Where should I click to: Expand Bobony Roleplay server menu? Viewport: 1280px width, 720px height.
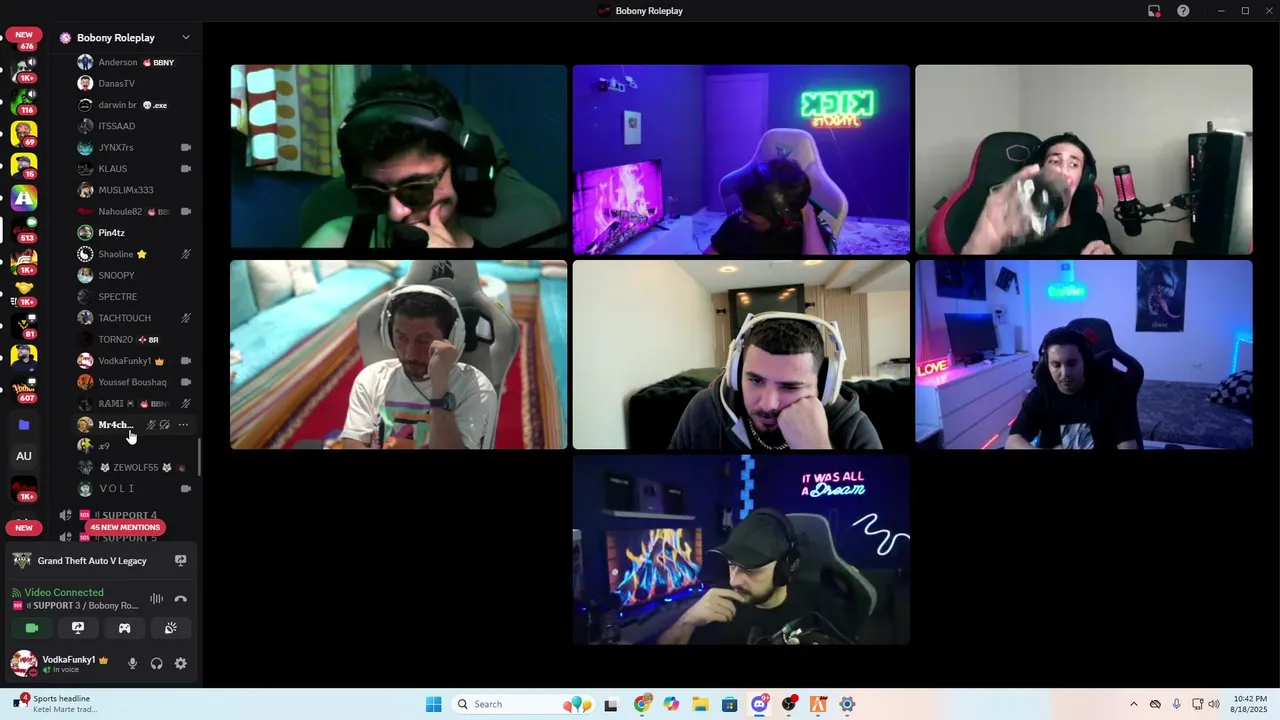point(185,37)
